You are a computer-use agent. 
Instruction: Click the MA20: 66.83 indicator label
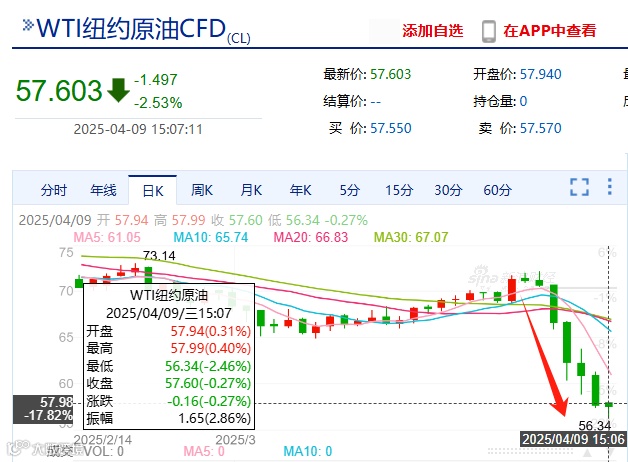311,237
